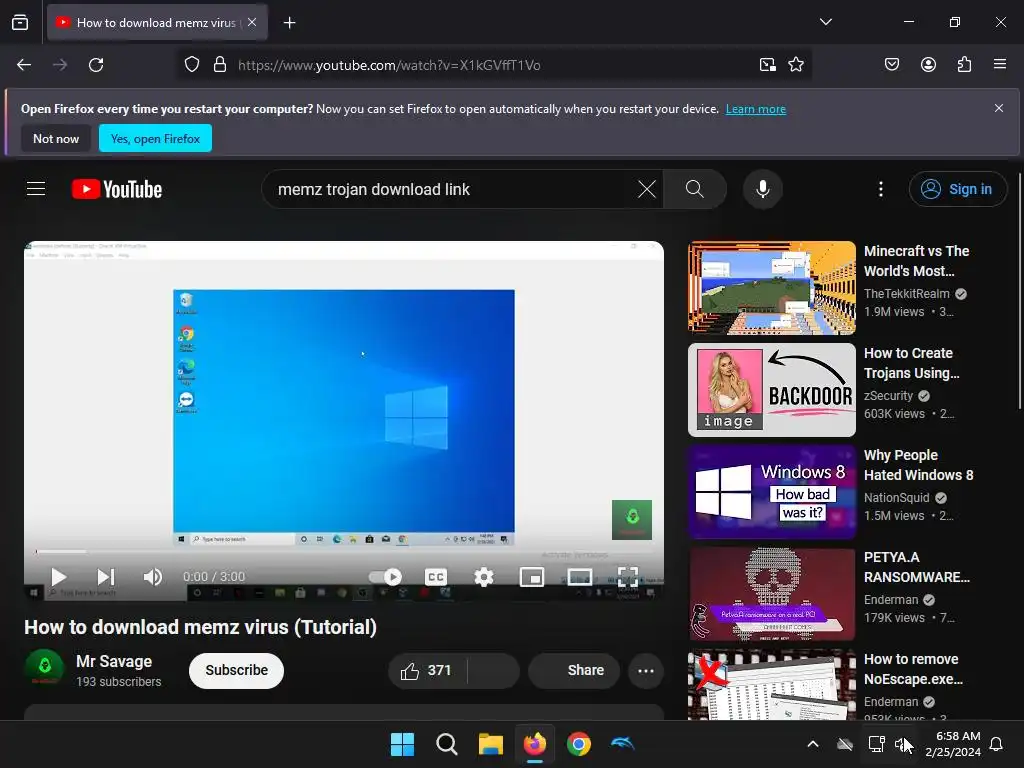Like the video with 371 likes
This screenshot has height=768, width=1024.
point(427,671)
